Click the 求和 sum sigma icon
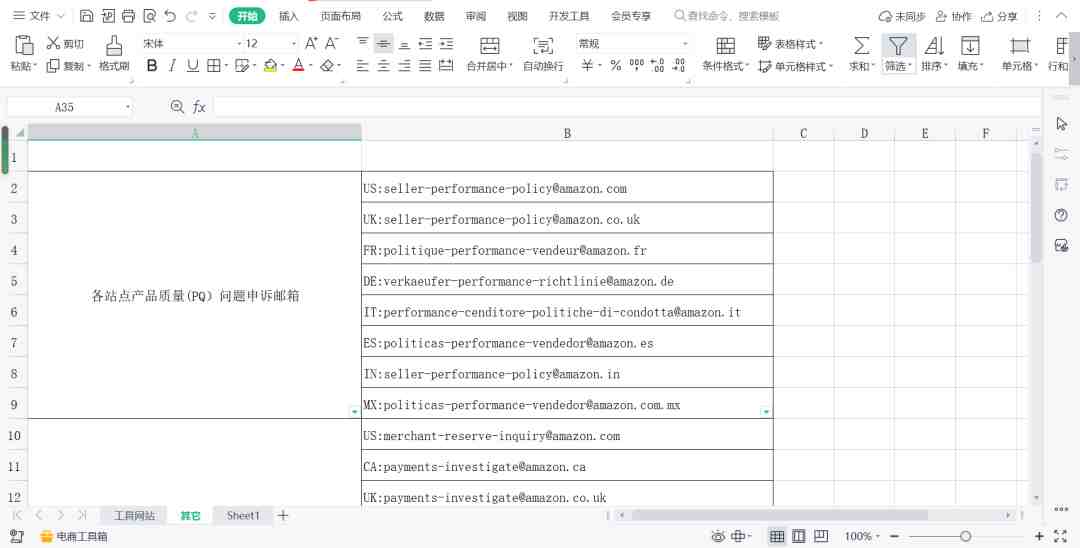Image resolution: width=1080 pixels, height=548 pixels. tap(861, 45)
